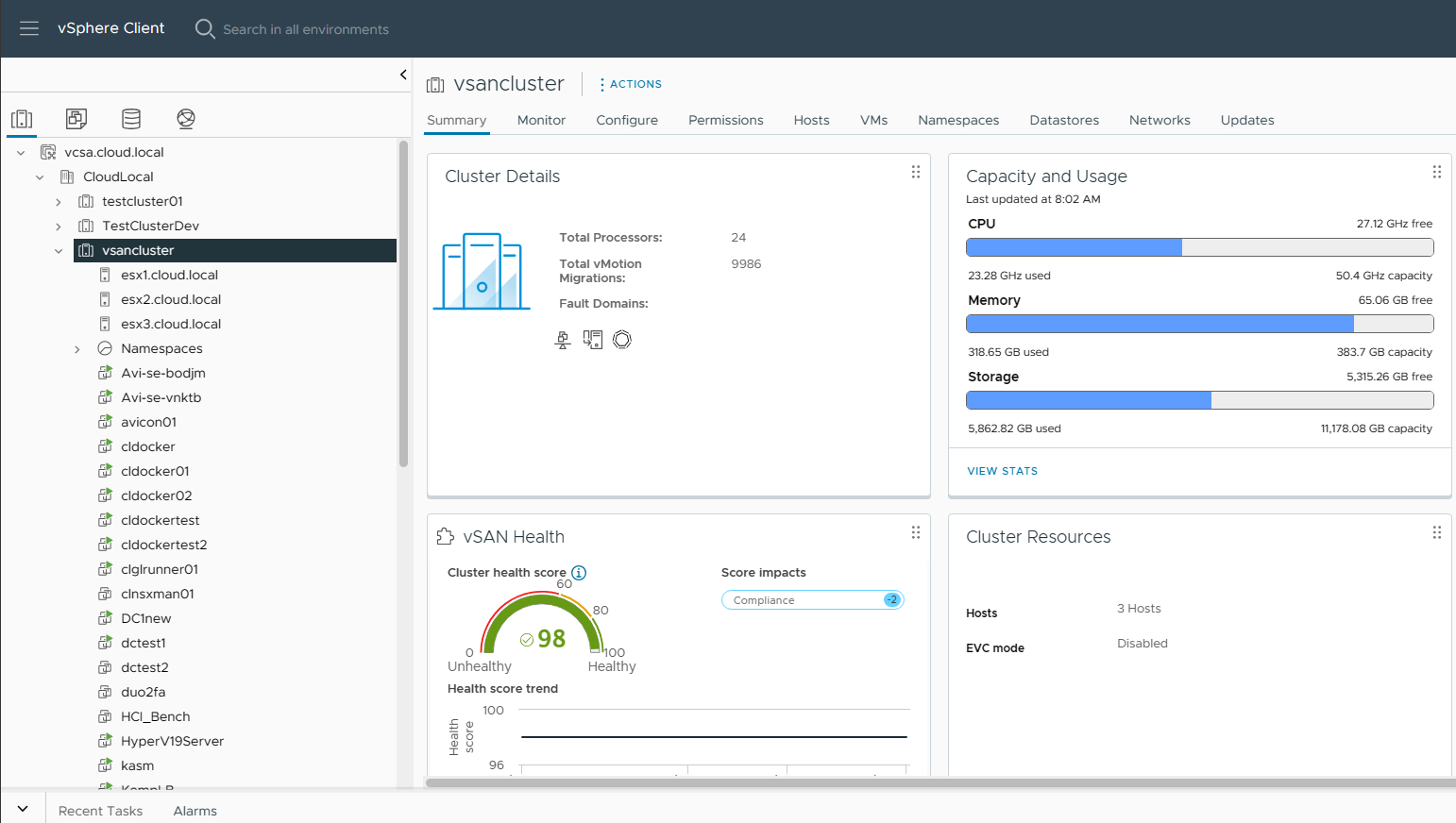Screen dimensions: 1456x823
Task: Select the VMs and Templates inventory icon
Action: click(76, 119)
